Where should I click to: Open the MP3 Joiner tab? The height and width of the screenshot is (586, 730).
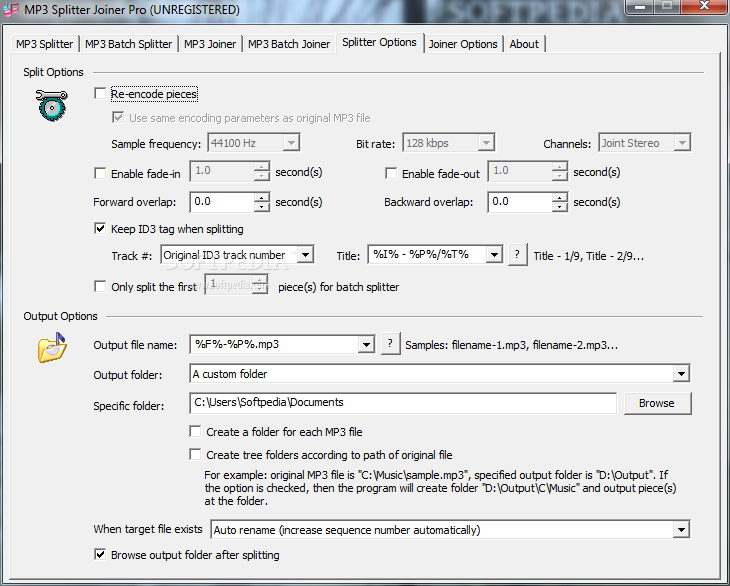[210, 44]
